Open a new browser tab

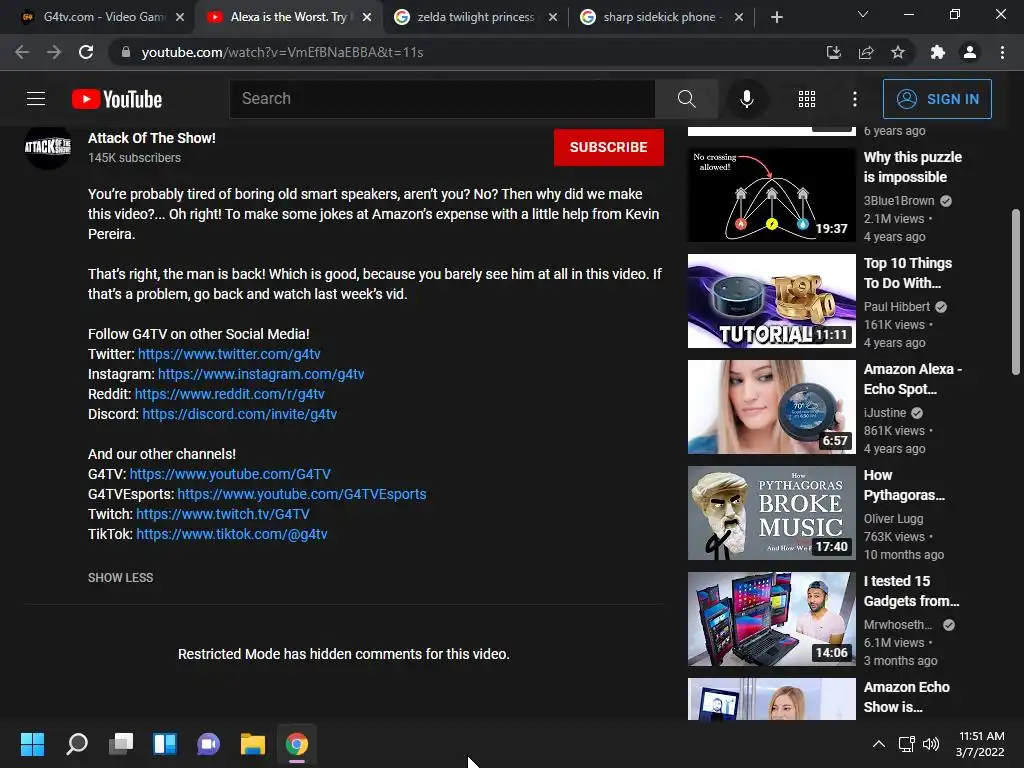[776, 17]
